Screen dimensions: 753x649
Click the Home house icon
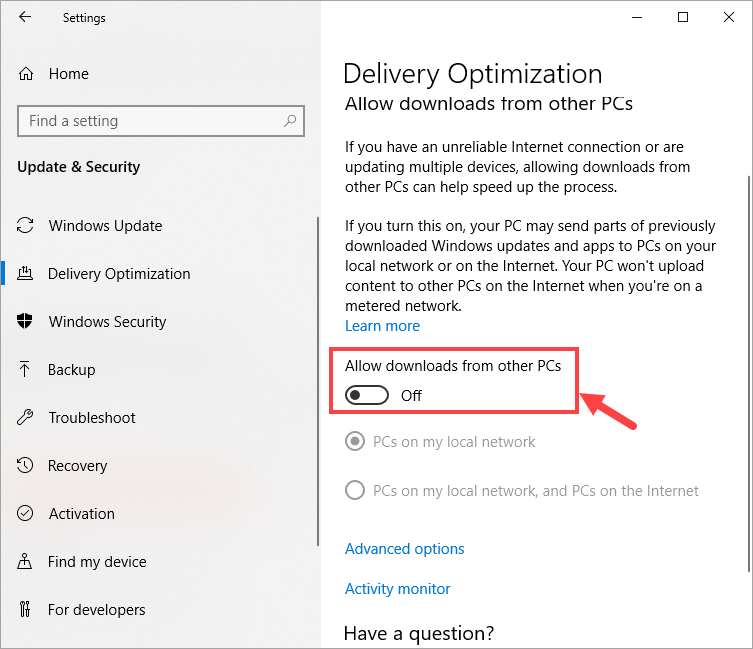tap(26, 73)
